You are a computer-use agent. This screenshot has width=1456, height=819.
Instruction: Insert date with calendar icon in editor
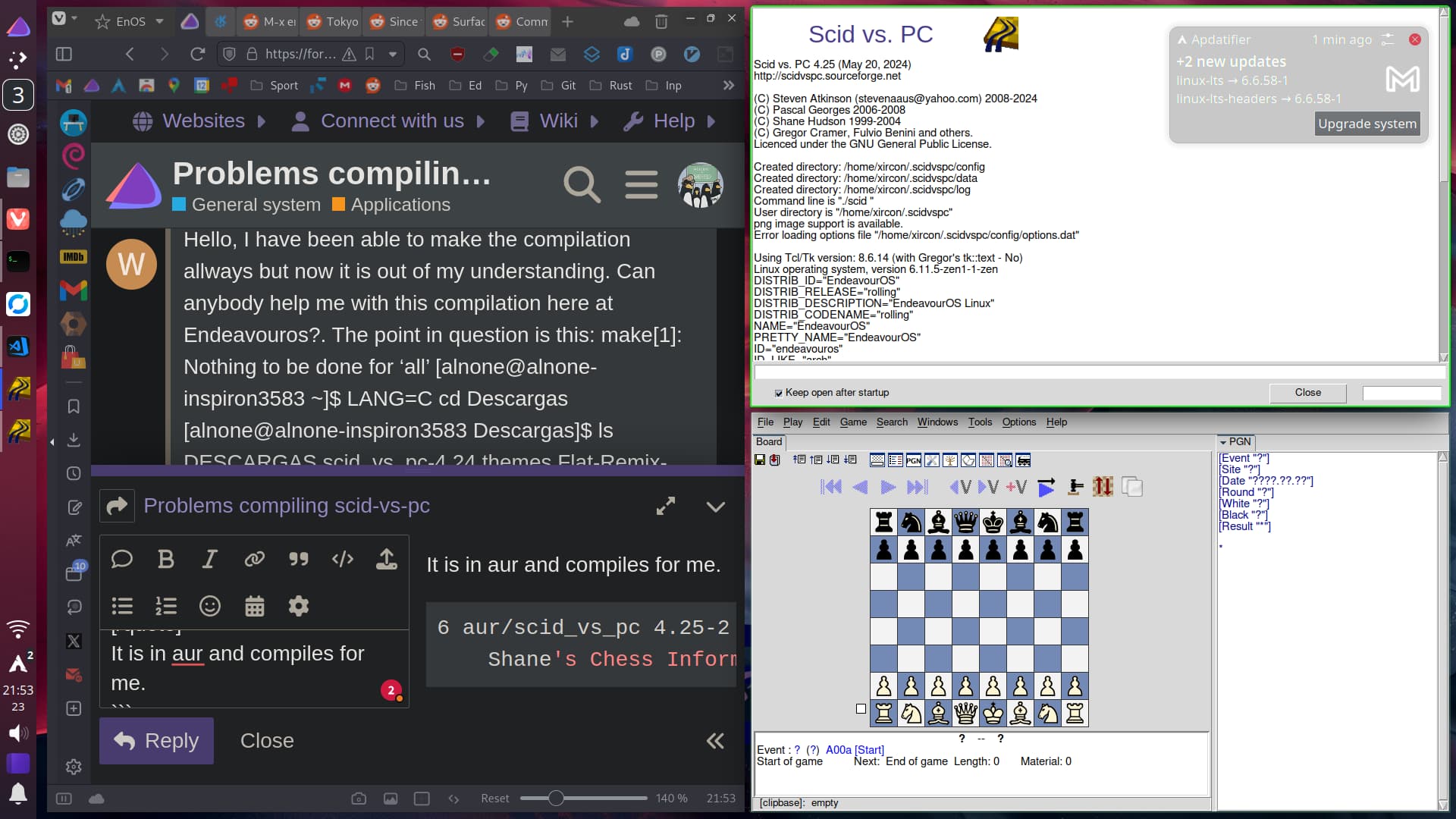255,606
